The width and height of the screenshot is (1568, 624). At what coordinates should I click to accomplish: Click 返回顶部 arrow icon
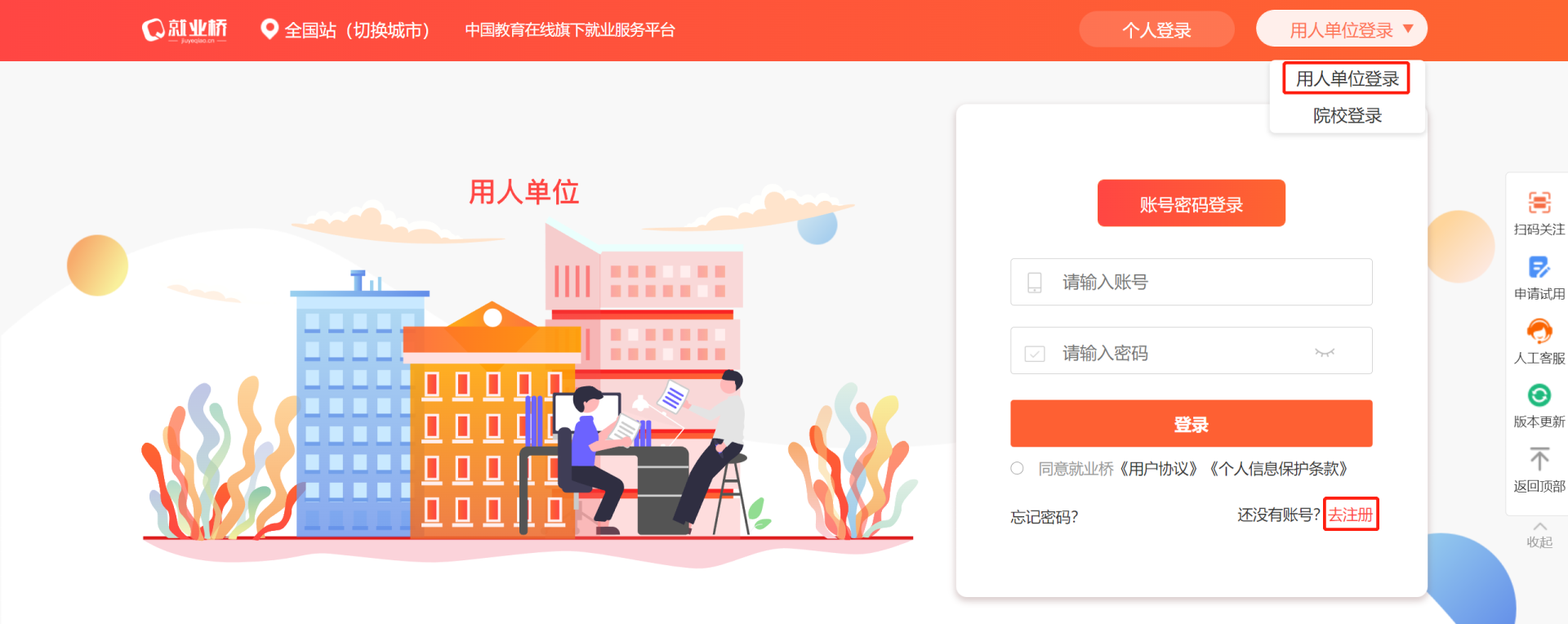coord(1539,459)
